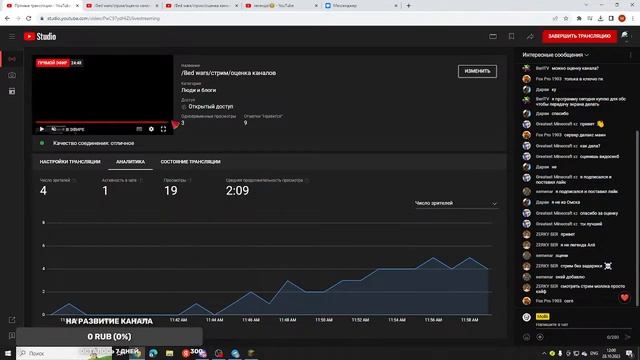Image resolution: width=640 pixels, height=360 pixels.
Task: Click the red preview progress bar
Action: pyautogui.click(x=102, y=122)
